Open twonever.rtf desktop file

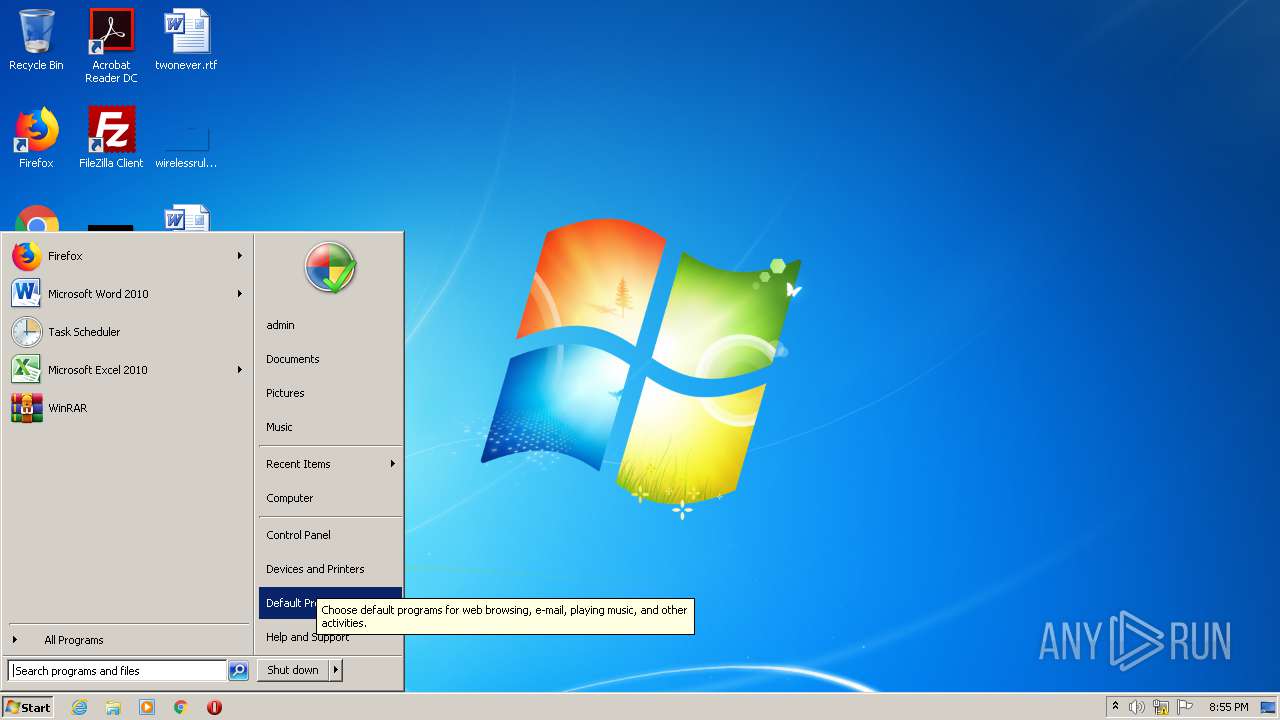coord(186,40)
